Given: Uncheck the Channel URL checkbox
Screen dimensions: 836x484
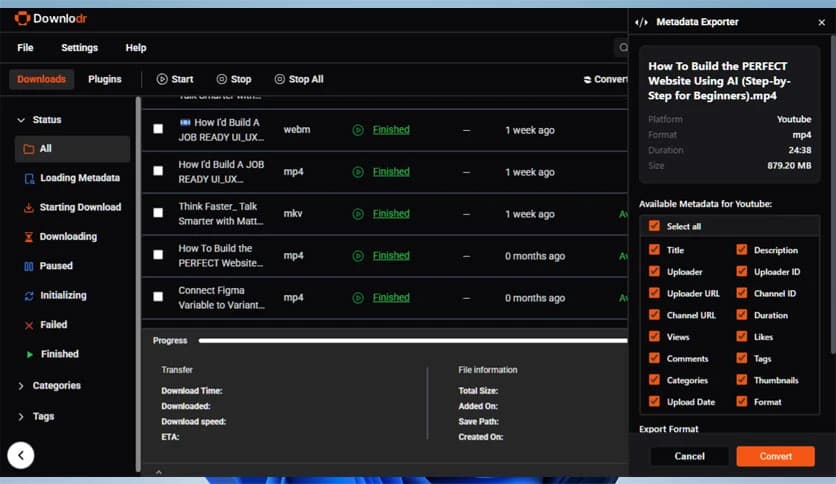Looking at the screenshot, I should click(654, 314).
